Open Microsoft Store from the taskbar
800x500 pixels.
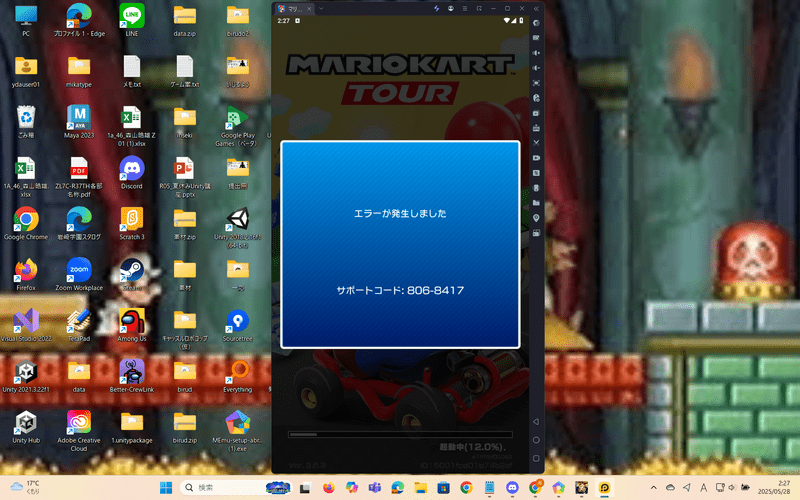coord(443,488)
